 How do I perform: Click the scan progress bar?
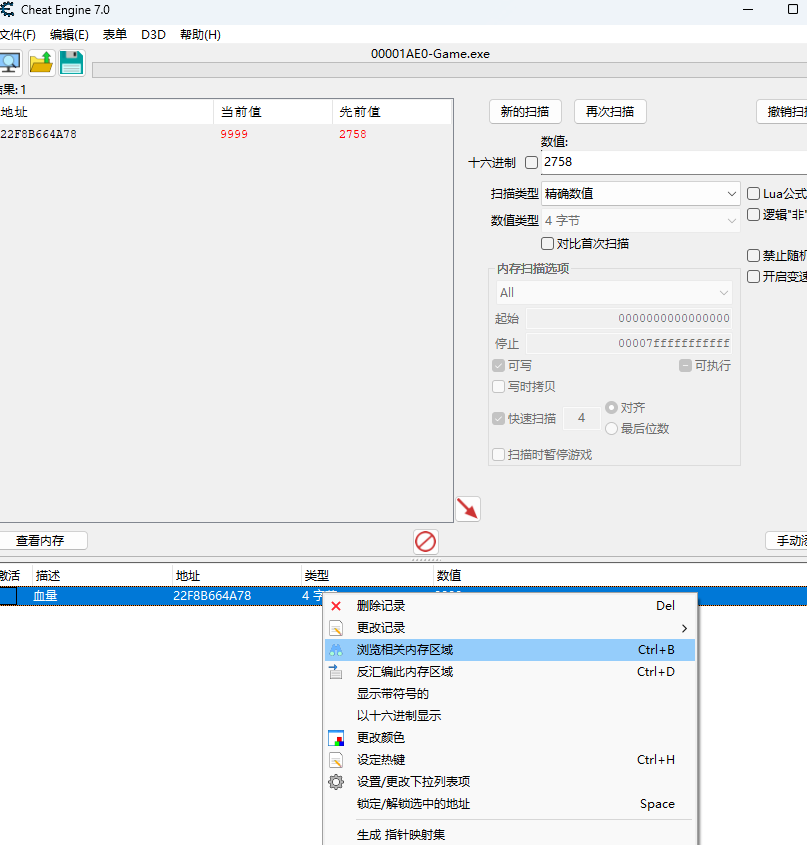[x=450, y=70]
